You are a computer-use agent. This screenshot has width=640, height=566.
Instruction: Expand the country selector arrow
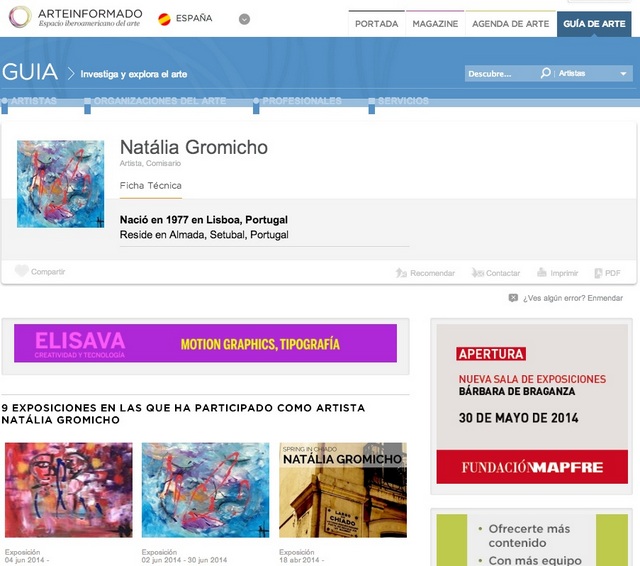pyautogui.click(x=244, y=19)
